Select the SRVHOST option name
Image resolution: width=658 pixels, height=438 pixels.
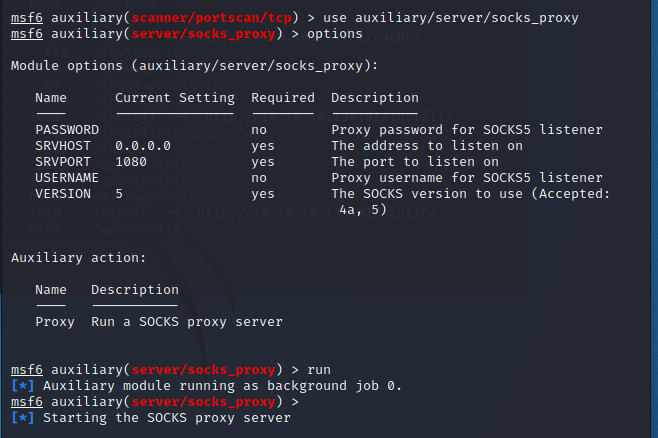[62, 146]
